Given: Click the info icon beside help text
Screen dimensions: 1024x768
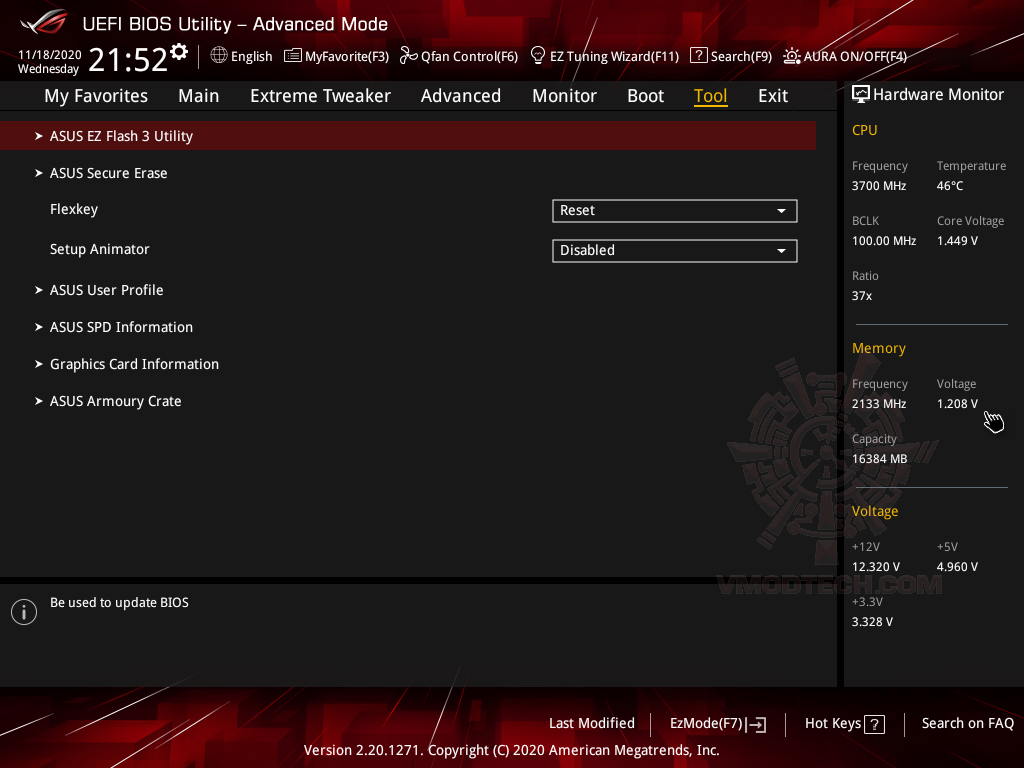Looking at the screenshot, I should pyautogui.click(x=24, y=612).
